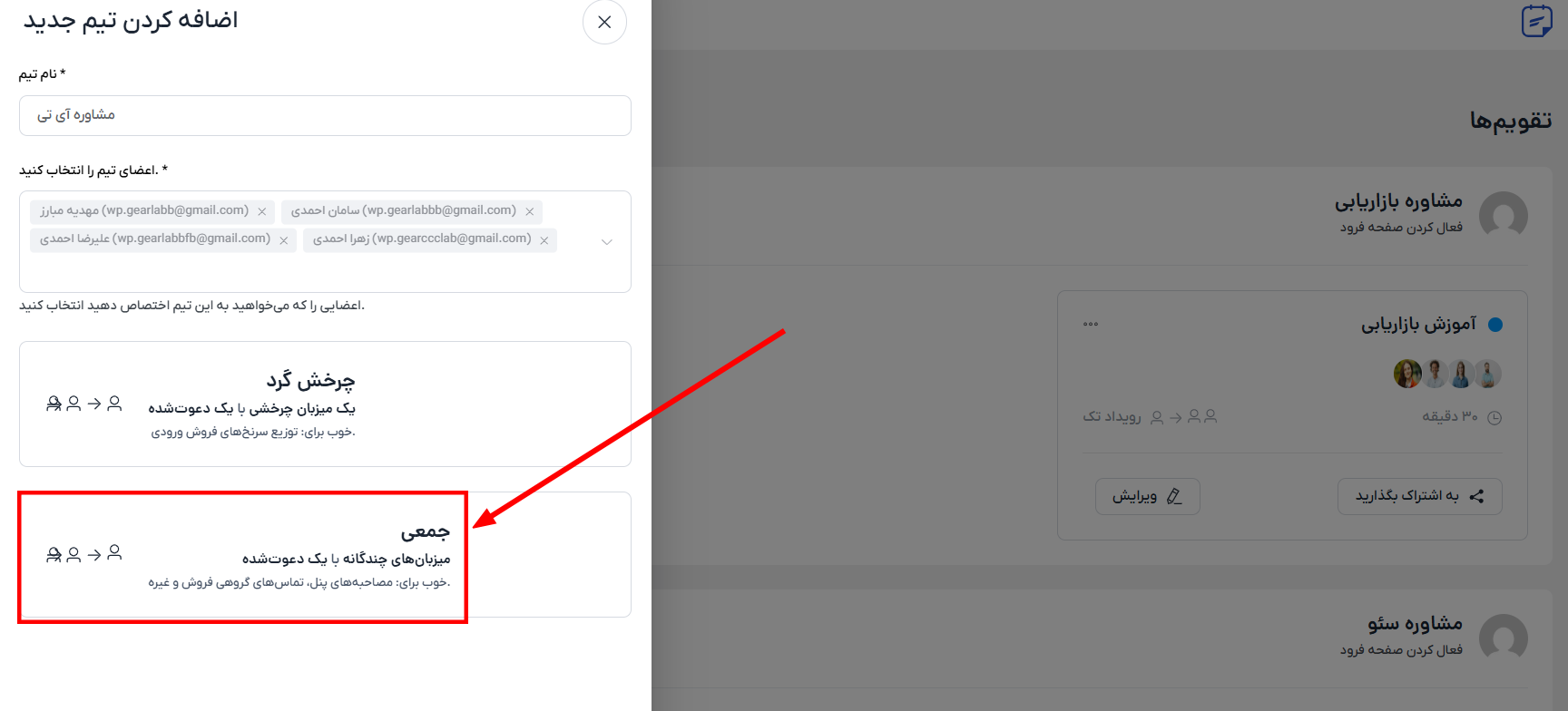Viewport: 1568px width, 711px height.
Task: Click the host avatars on آموزش بازاریابی
Action: coord(1447,374)
